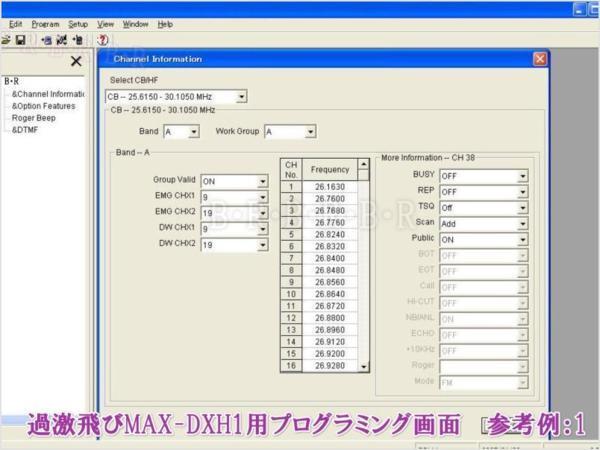600x450 pixels.
Task: Click the channel list scroll down arrow
Action: pyautogui.click(x=363, y=367)
